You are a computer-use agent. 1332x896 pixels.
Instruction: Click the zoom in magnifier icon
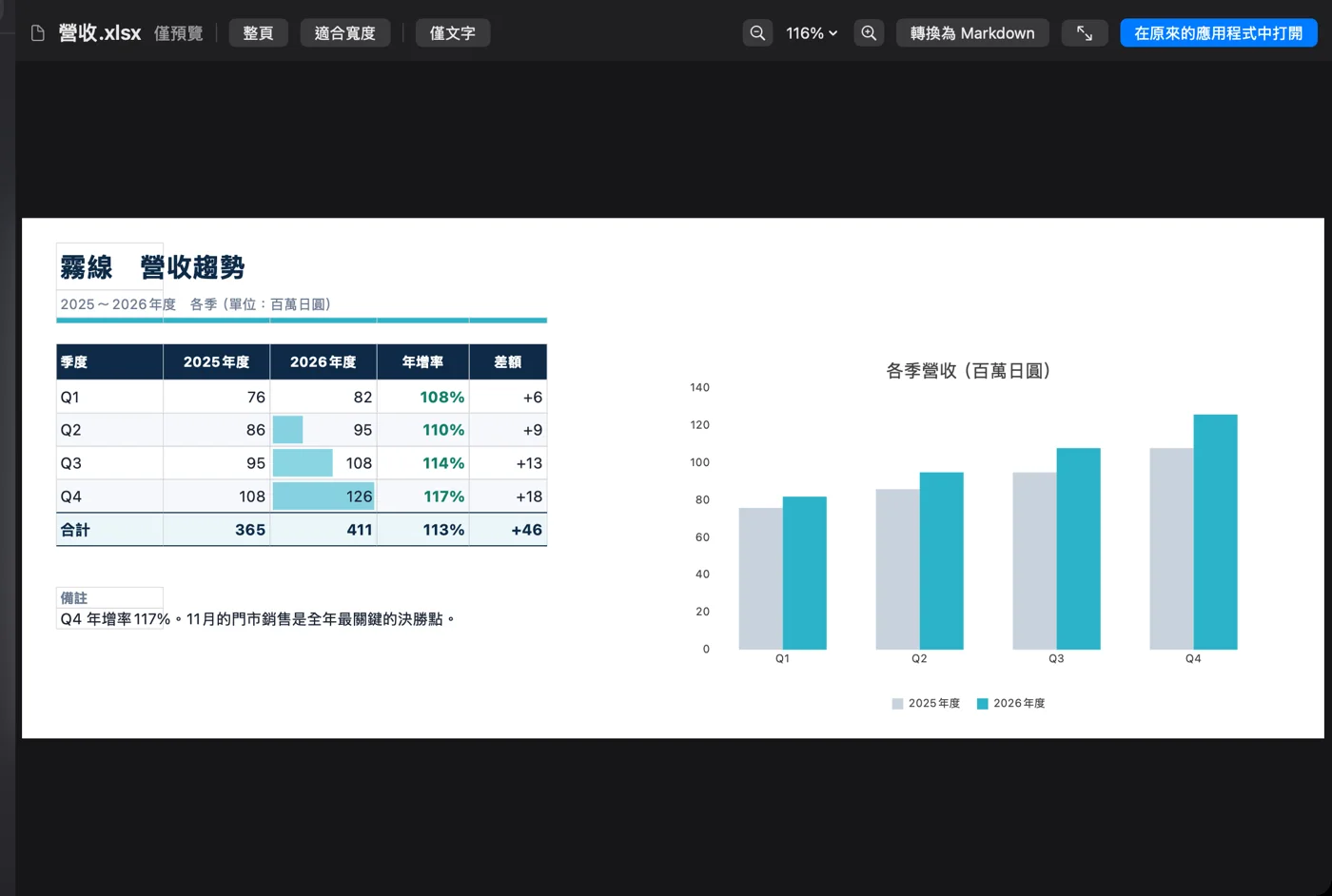pos(869,33)
